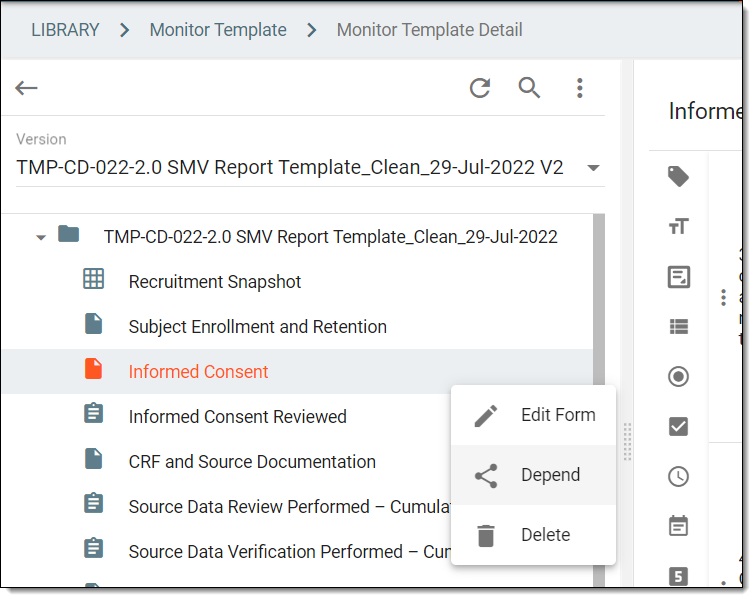Select the number 5 component icon
755x600 pixels.
point(678,576)
